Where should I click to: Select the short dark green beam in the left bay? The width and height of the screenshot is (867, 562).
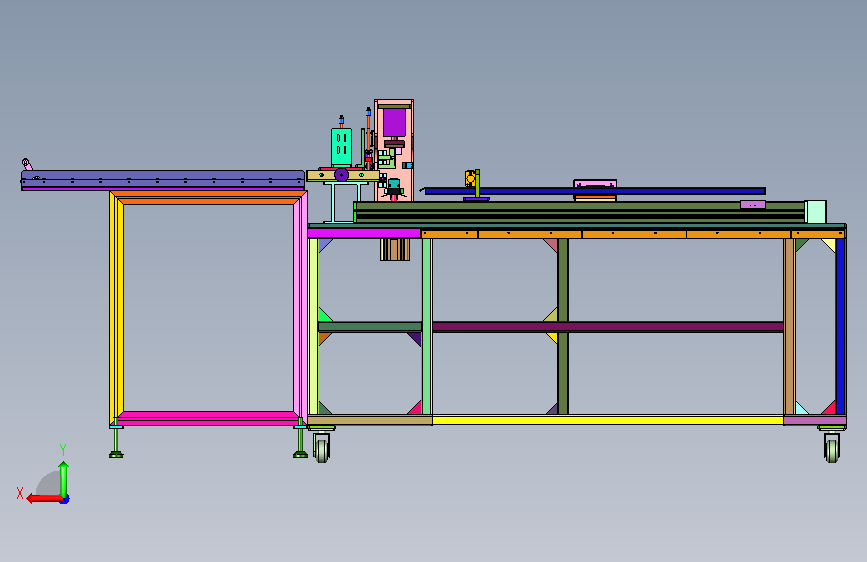tap(370, 327)
